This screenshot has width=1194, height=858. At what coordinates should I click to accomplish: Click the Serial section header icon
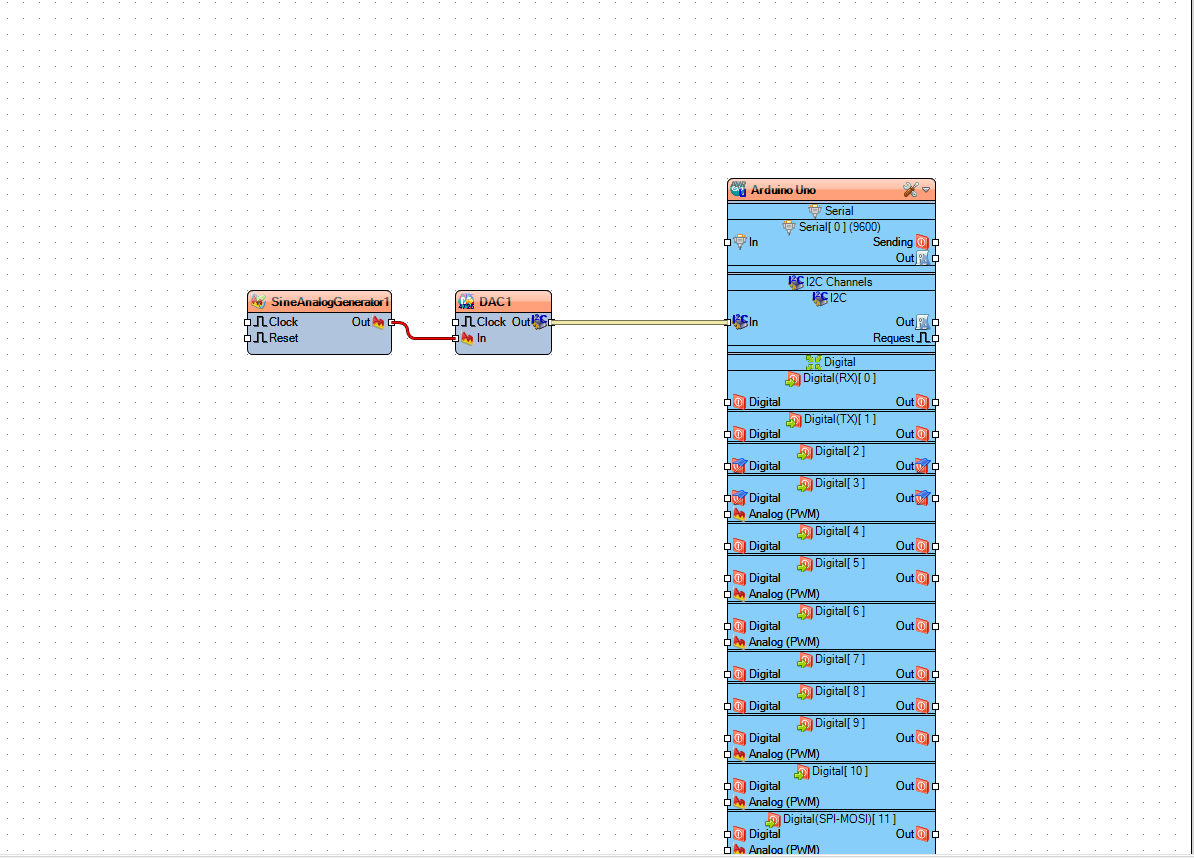point(814,211)
